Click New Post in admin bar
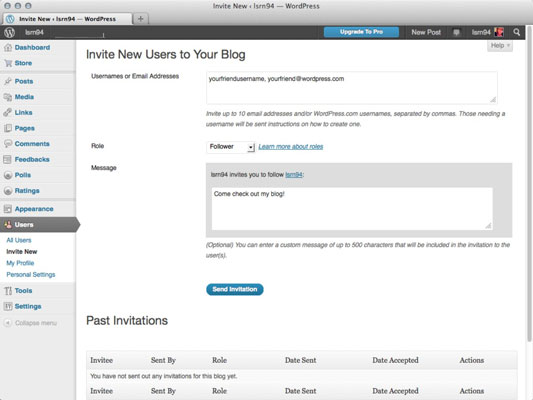 (426, 32)
